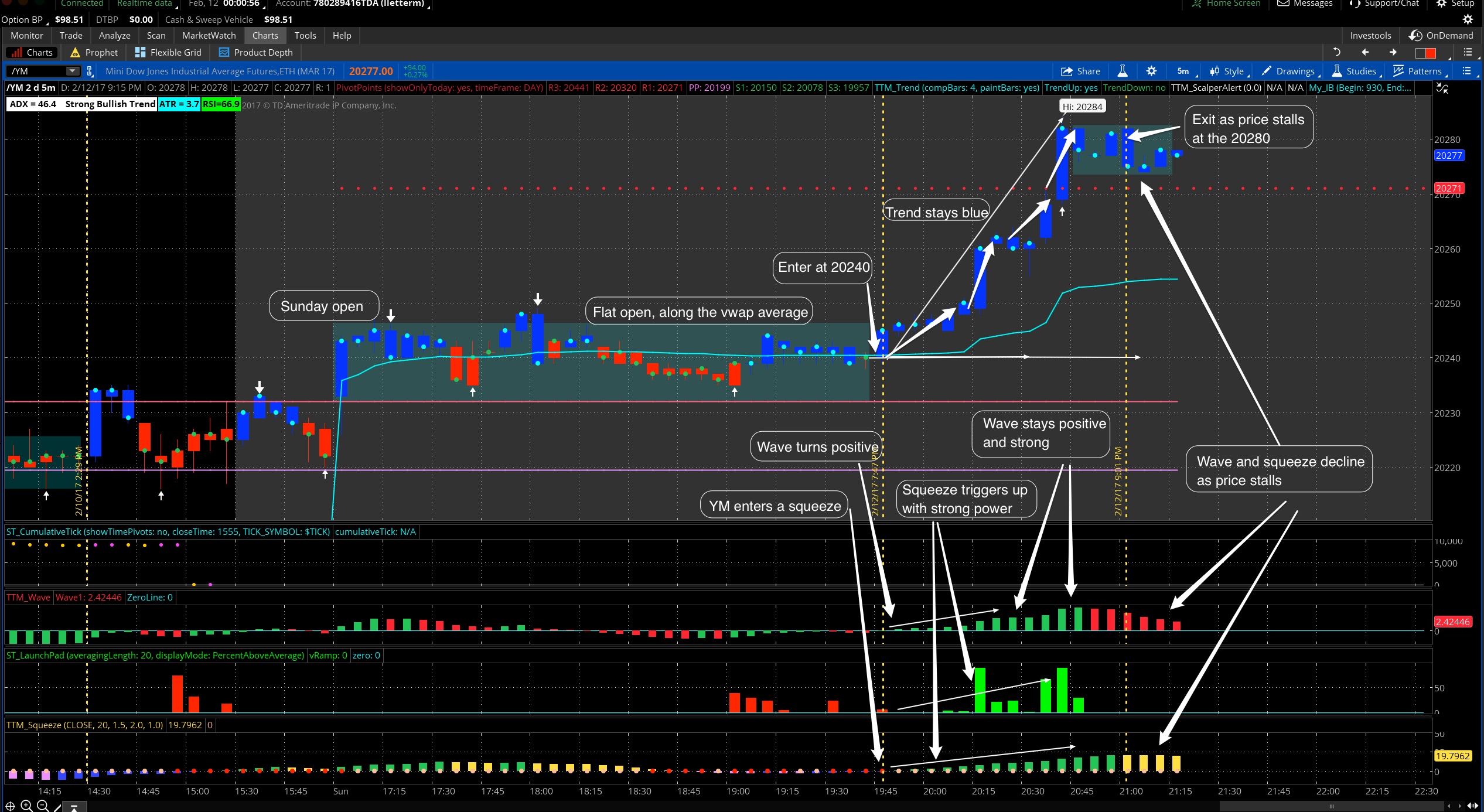Click the undo rotate arrow icon
1484x812 pixels.
point(1336,52)
